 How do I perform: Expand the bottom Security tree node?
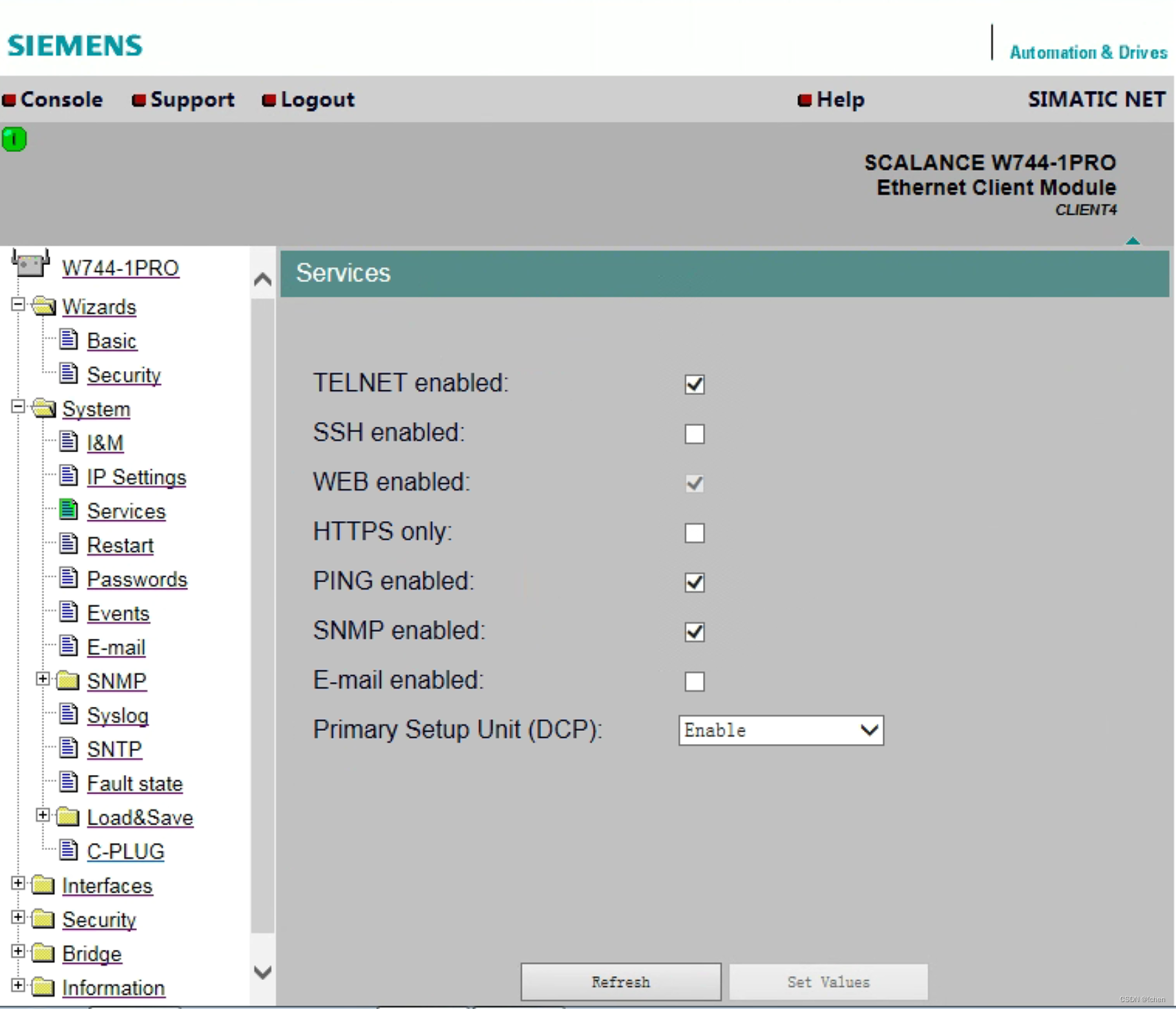19,917
